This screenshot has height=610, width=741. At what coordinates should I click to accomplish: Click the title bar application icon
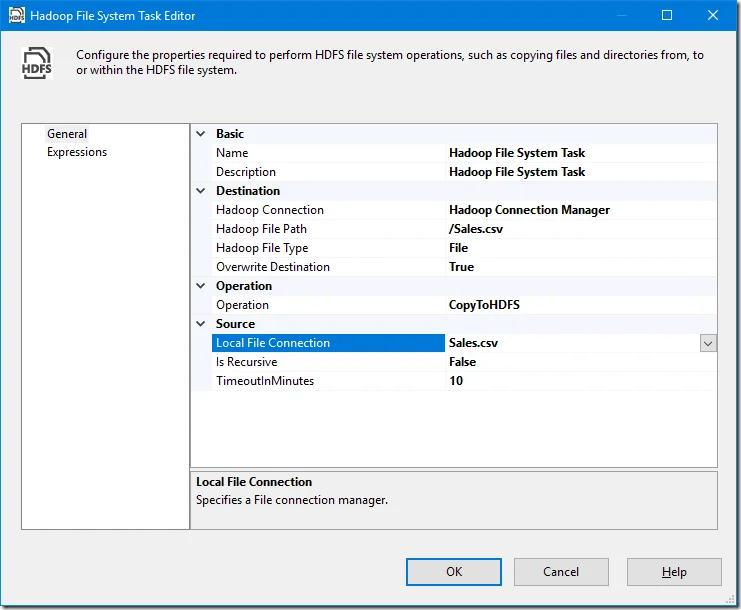point(16,16)
